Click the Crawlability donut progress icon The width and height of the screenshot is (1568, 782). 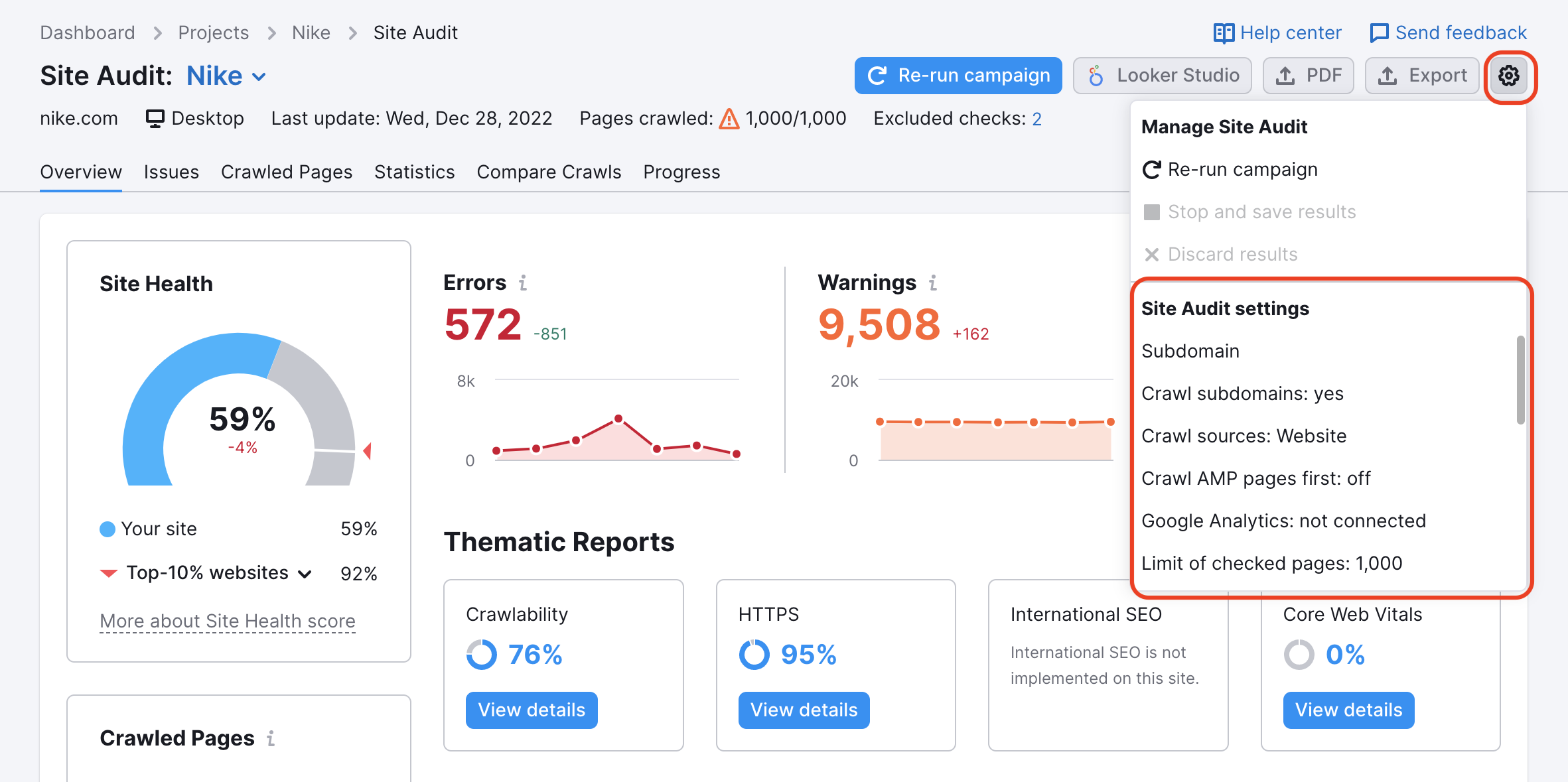(482, 655)
